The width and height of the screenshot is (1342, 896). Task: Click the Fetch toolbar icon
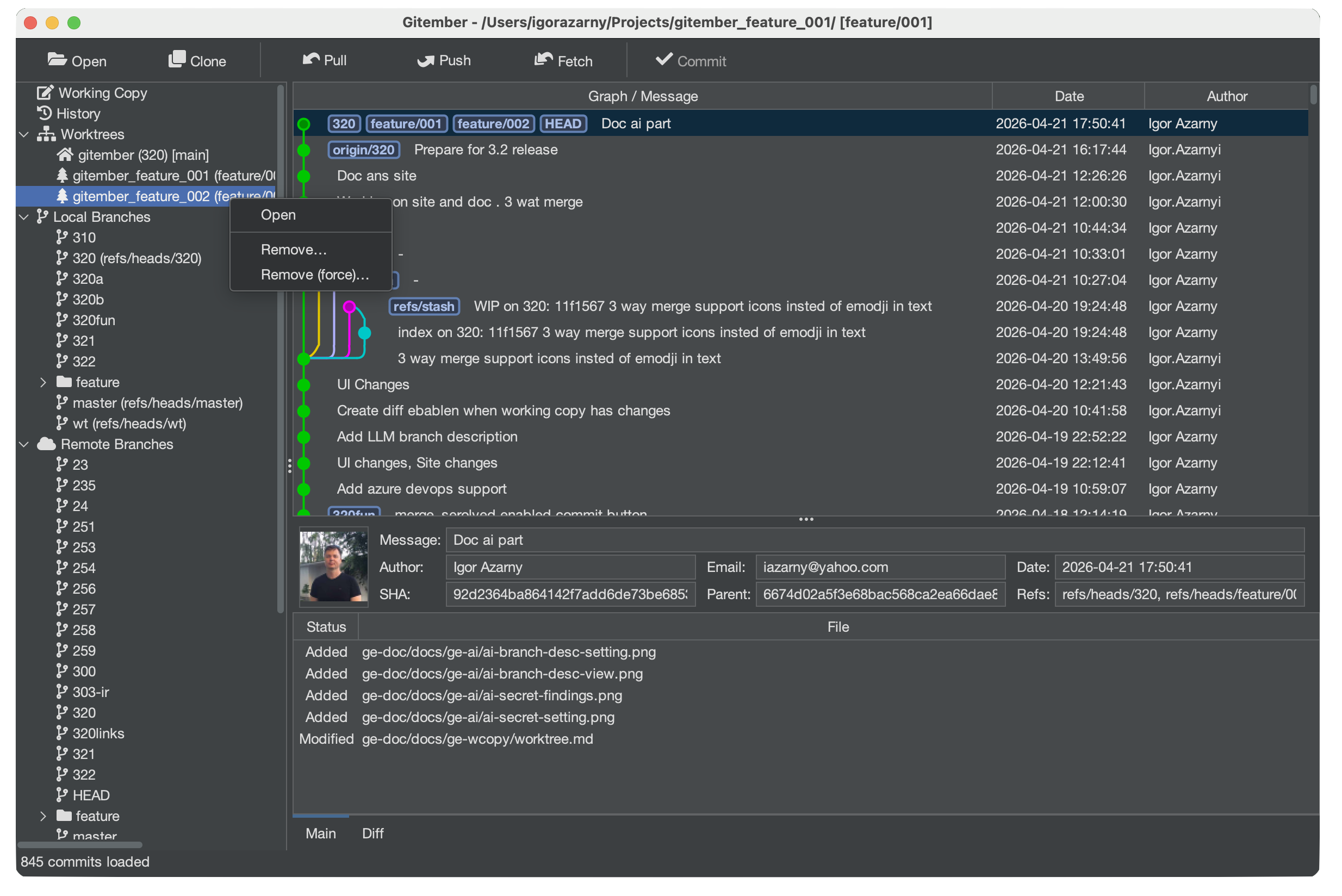tap(544, 59)
